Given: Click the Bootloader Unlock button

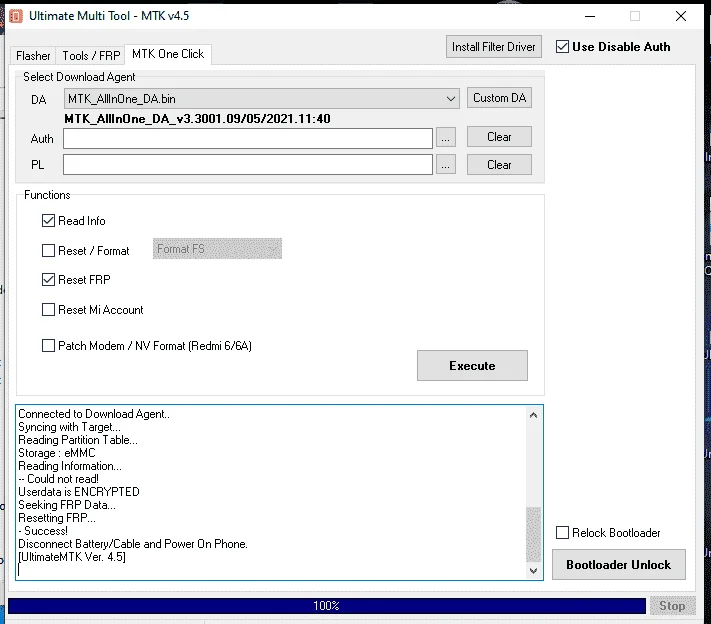Looking at the screenshot, I should coord(618,565).
